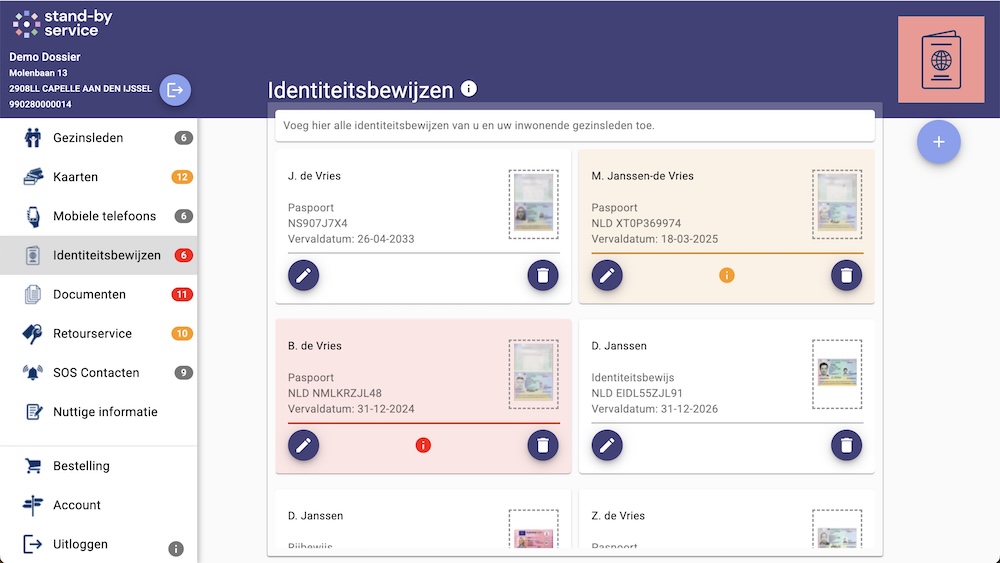1000x563 pixels.
Task: Open the info icon next to Identiteitsbewijzen heading
Action: pyautogui.click(x=469, y=89)
